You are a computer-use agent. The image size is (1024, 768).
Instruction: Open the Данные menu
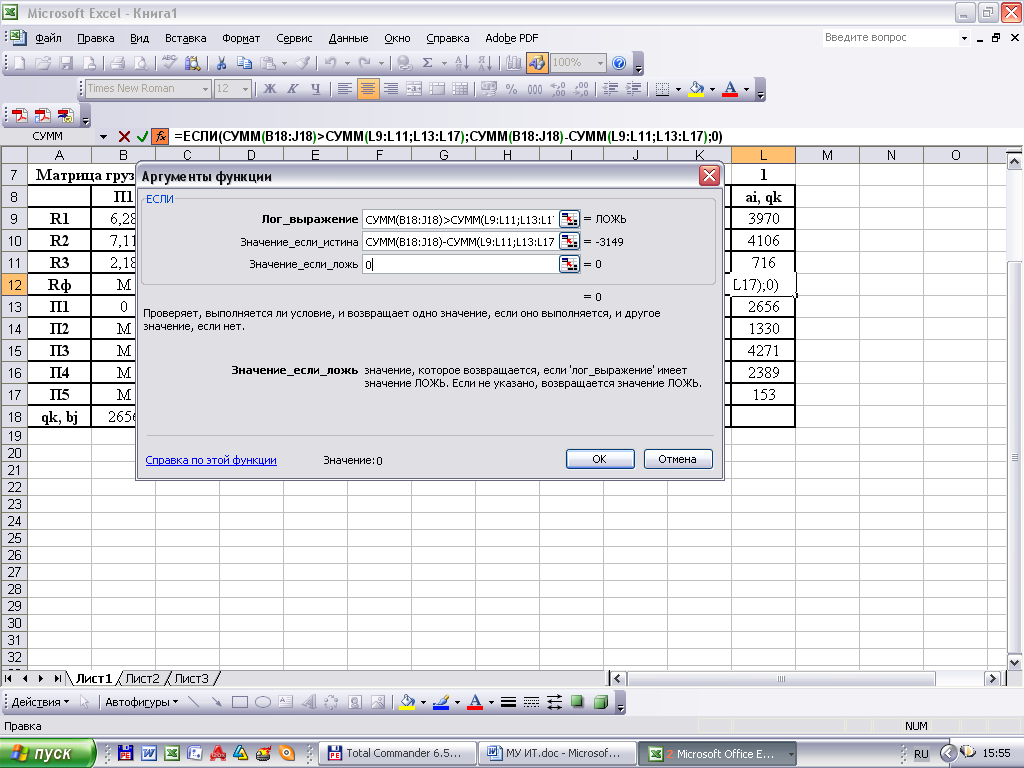point(348,38)
